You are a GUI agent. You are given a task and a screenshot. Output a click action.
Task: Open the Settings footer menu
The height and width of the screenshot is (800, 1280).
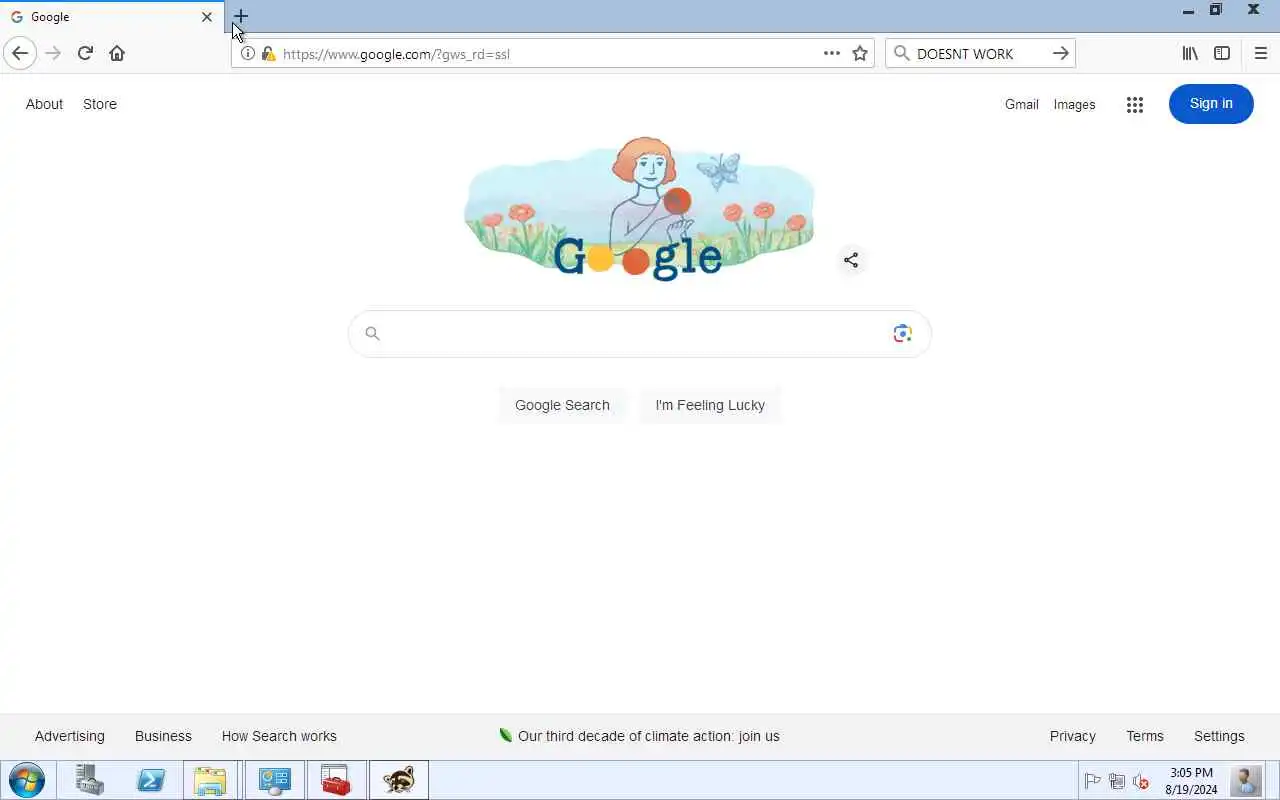[1219, 736]
